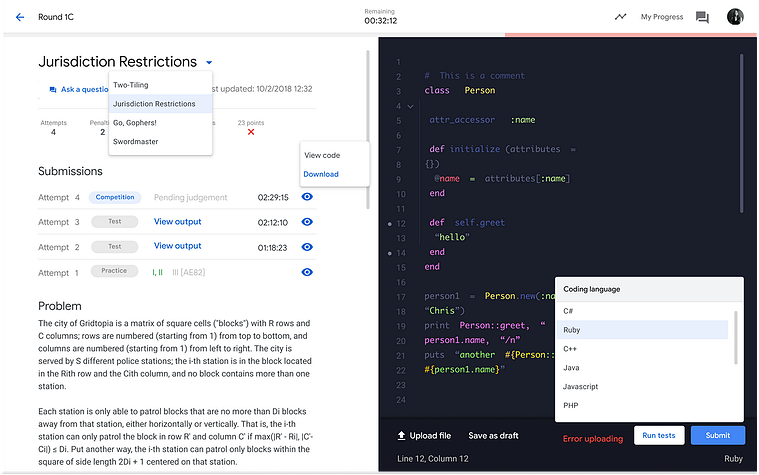This screenshot has height=475, width=759.
Task: Select Swordmaster from the problem list
Action: click(x=161, y=141)
